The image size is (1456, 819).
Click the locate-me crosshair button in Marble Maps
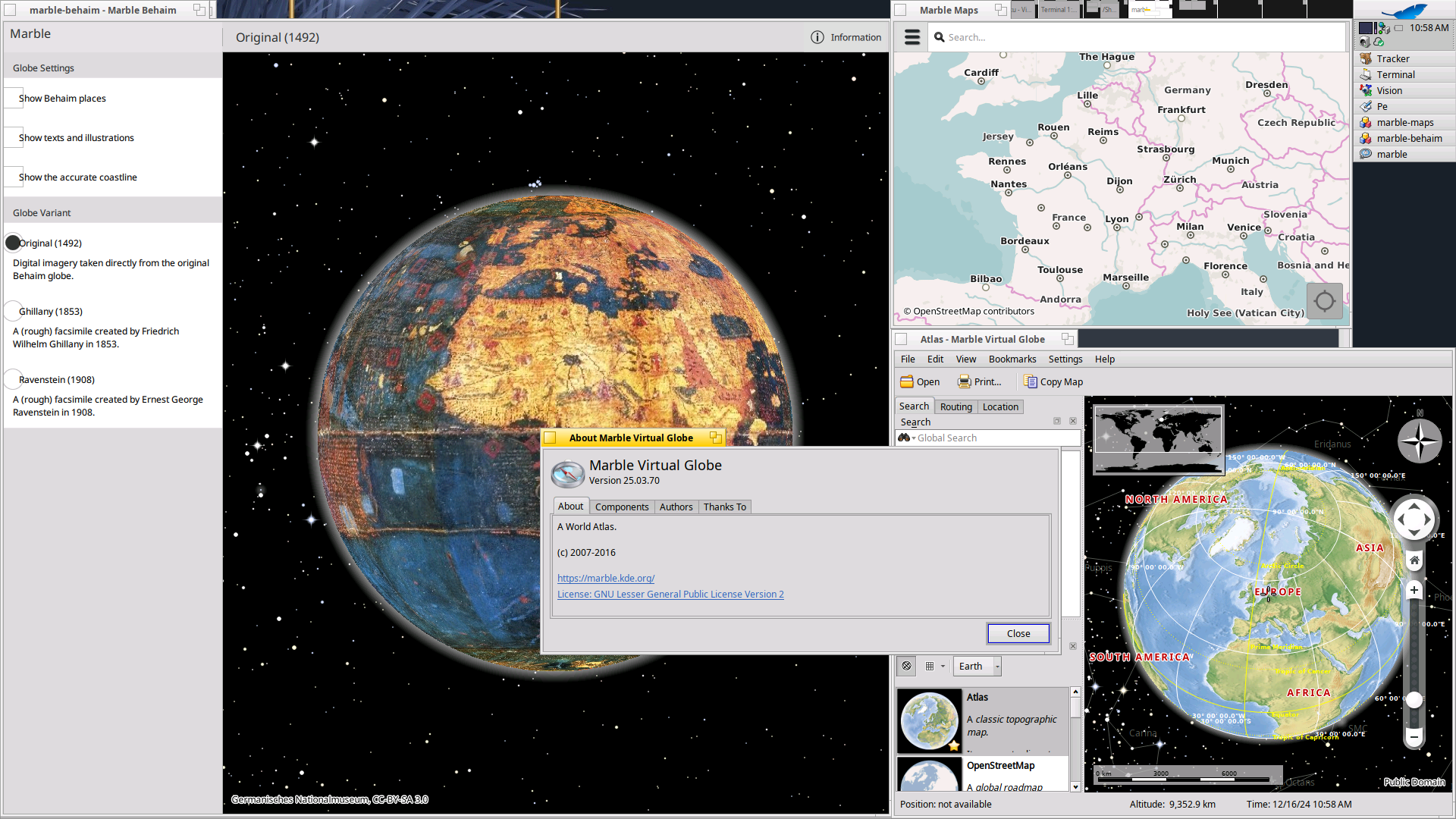pos(1324,300)
